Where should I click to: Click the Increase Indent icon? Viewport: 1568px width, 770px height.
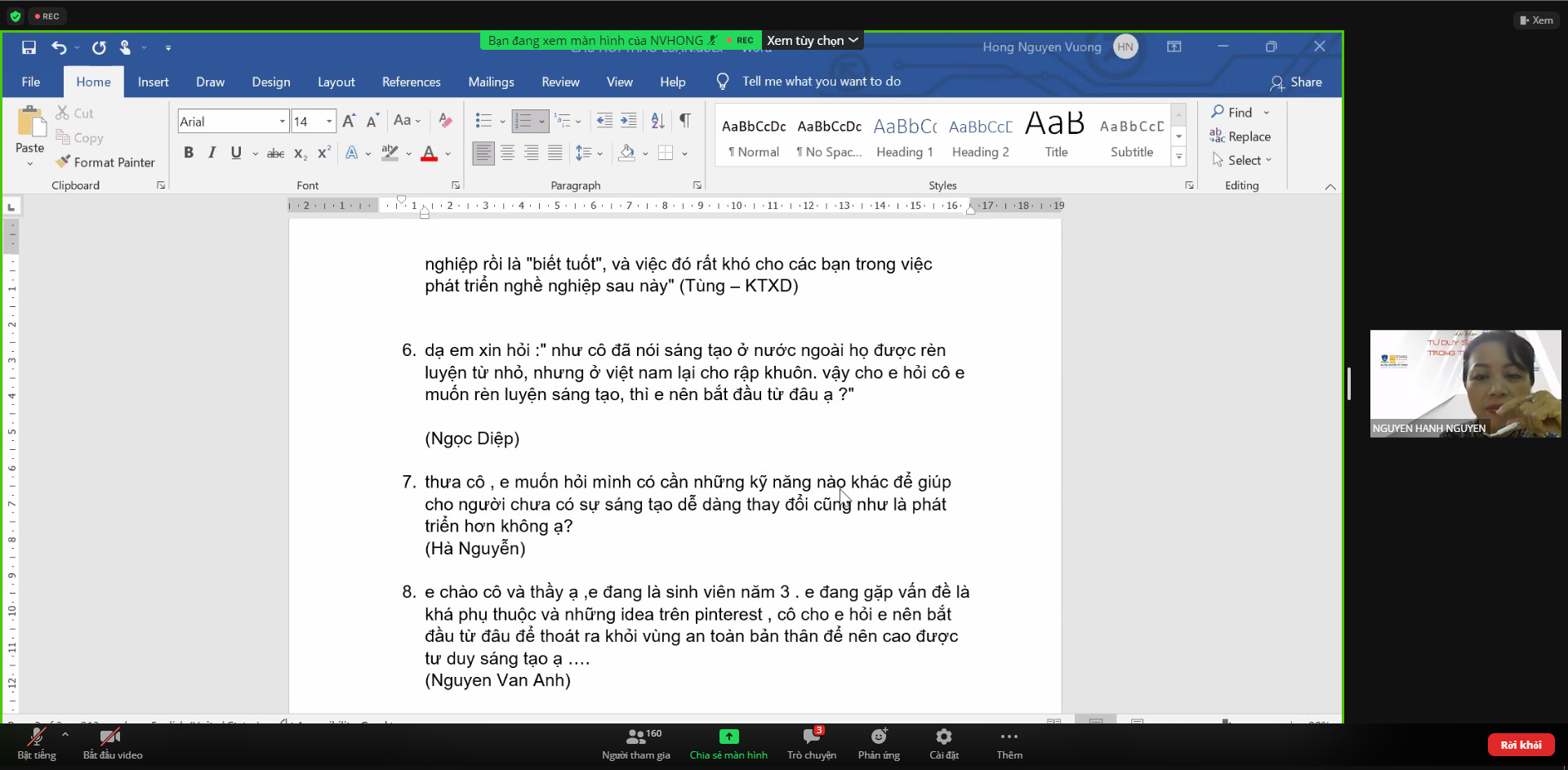pos(629,121)
